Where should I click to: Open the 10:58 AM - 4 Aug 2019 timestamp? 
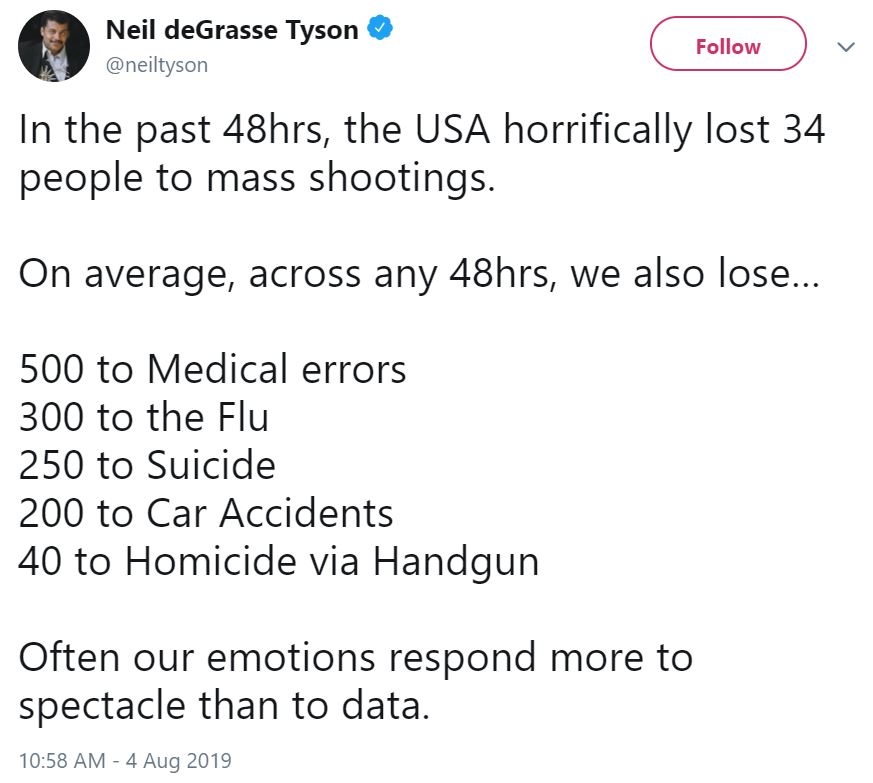tap(125, 760)
